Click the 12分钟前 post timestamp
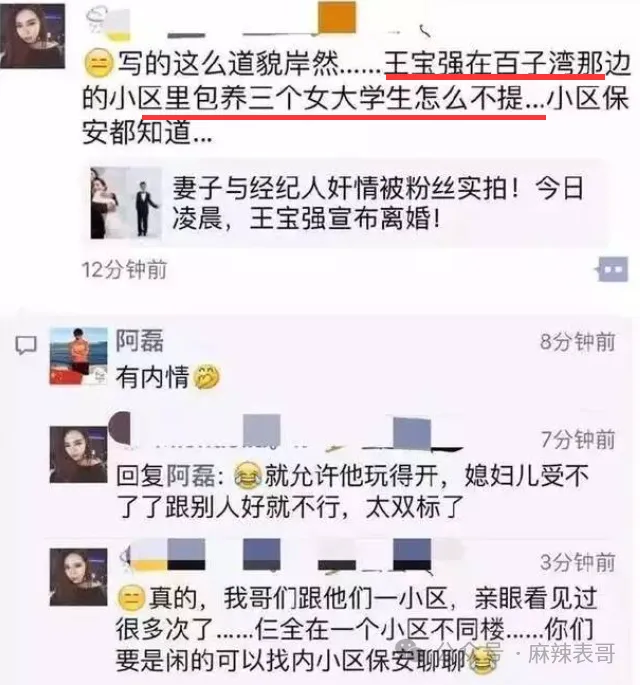640x685 pixels. pyautogui.click(x=125, y=270)
